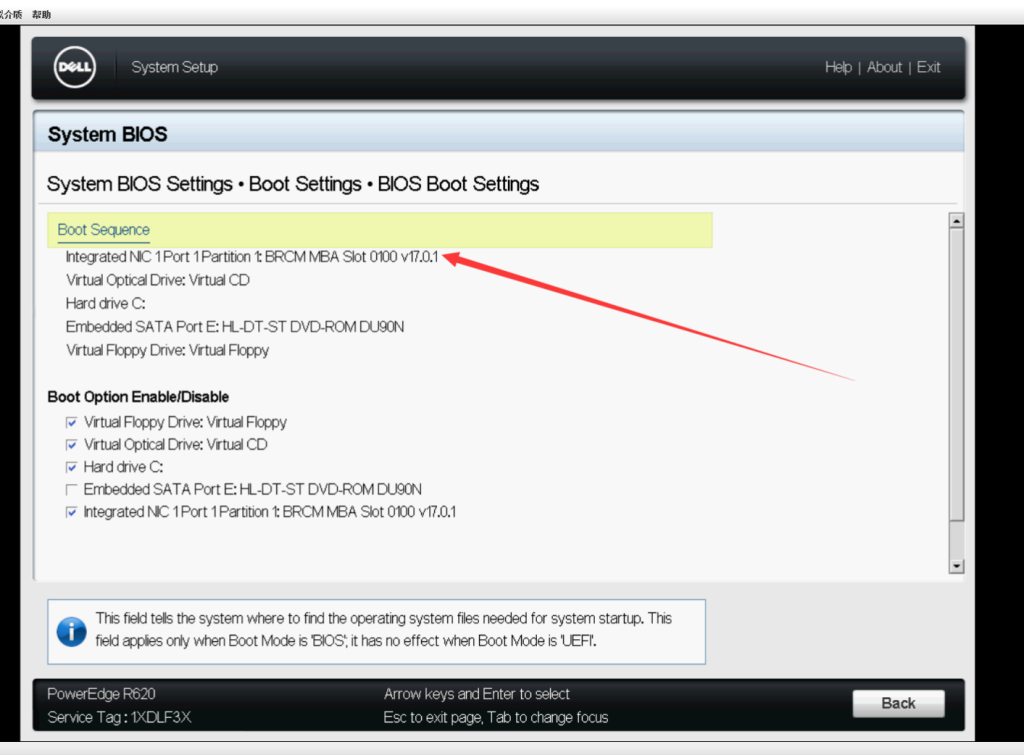Enable Embedded SATA Port E DVD-ROM checkbox

(71, 490)
